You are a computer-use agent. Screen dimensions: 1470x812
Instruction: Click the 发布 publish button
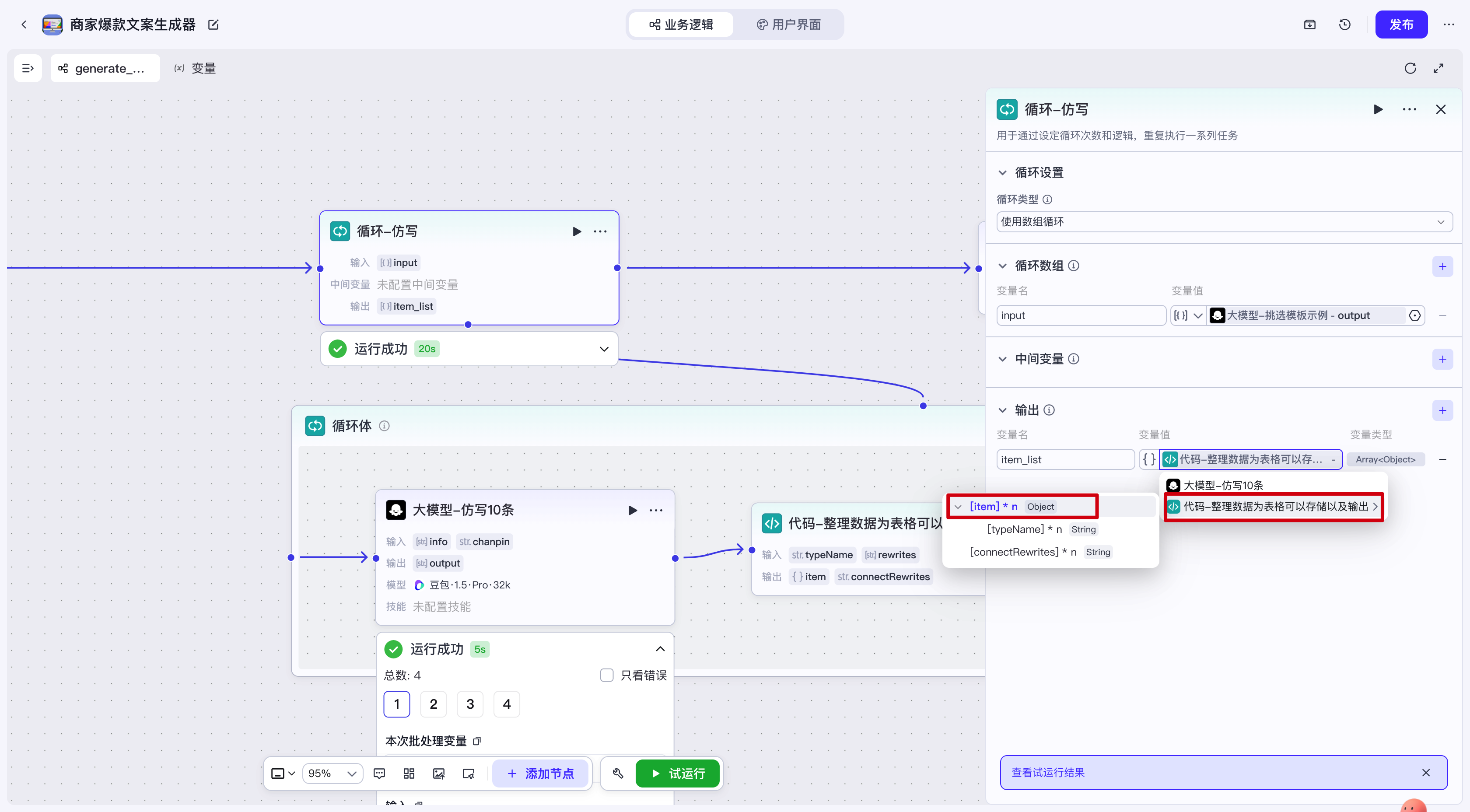(x=1400, y=24)
